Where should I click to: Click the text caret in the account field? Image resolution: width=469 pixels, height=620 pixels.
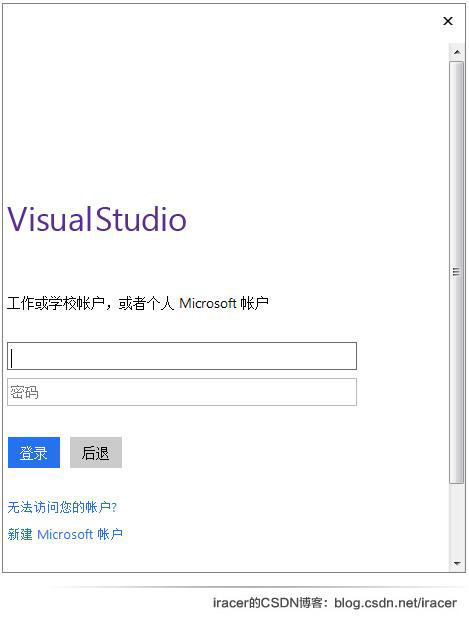[x=12, y=358]
